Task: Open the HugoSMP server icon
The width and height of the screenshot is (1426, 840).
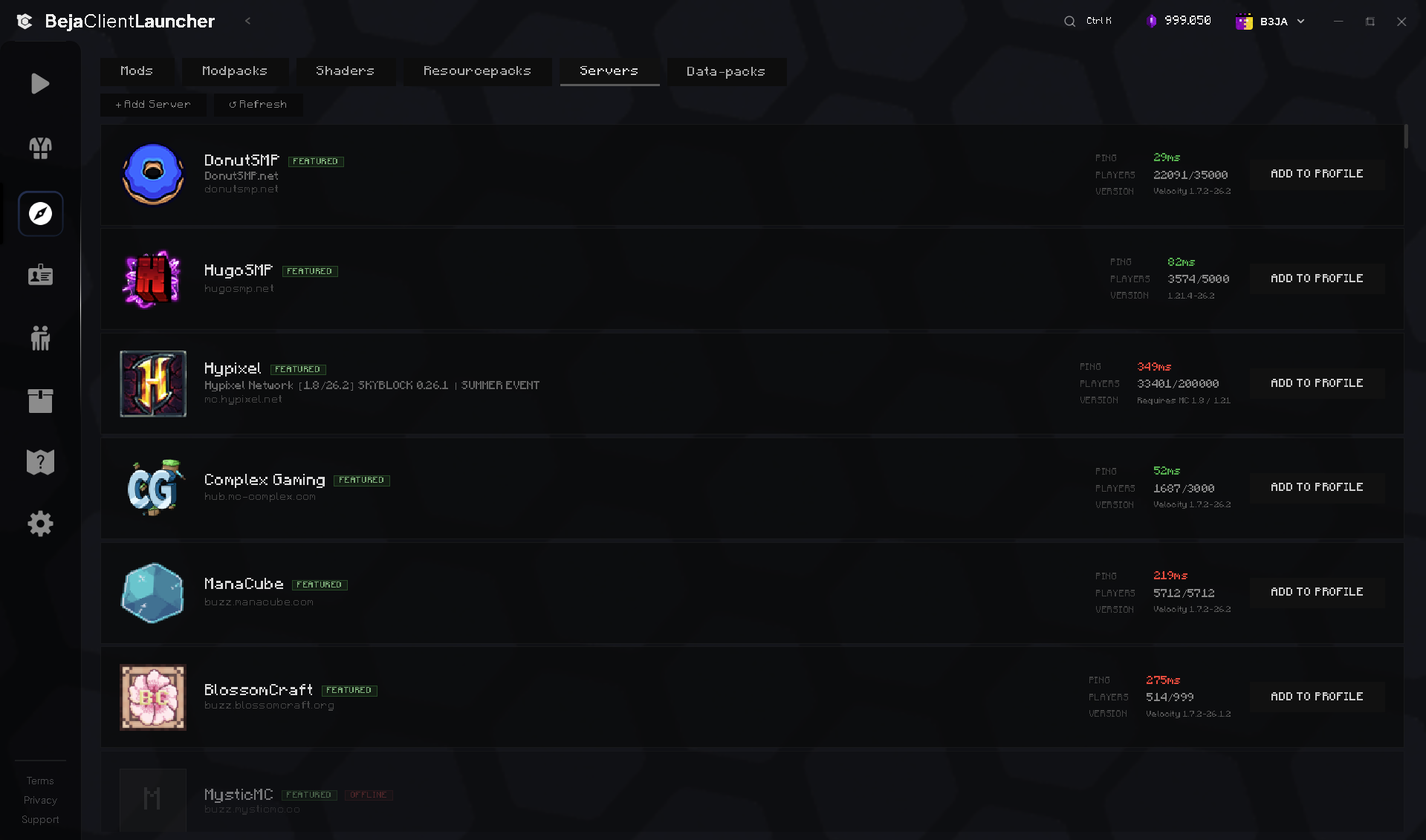Action: pos(152,279)
